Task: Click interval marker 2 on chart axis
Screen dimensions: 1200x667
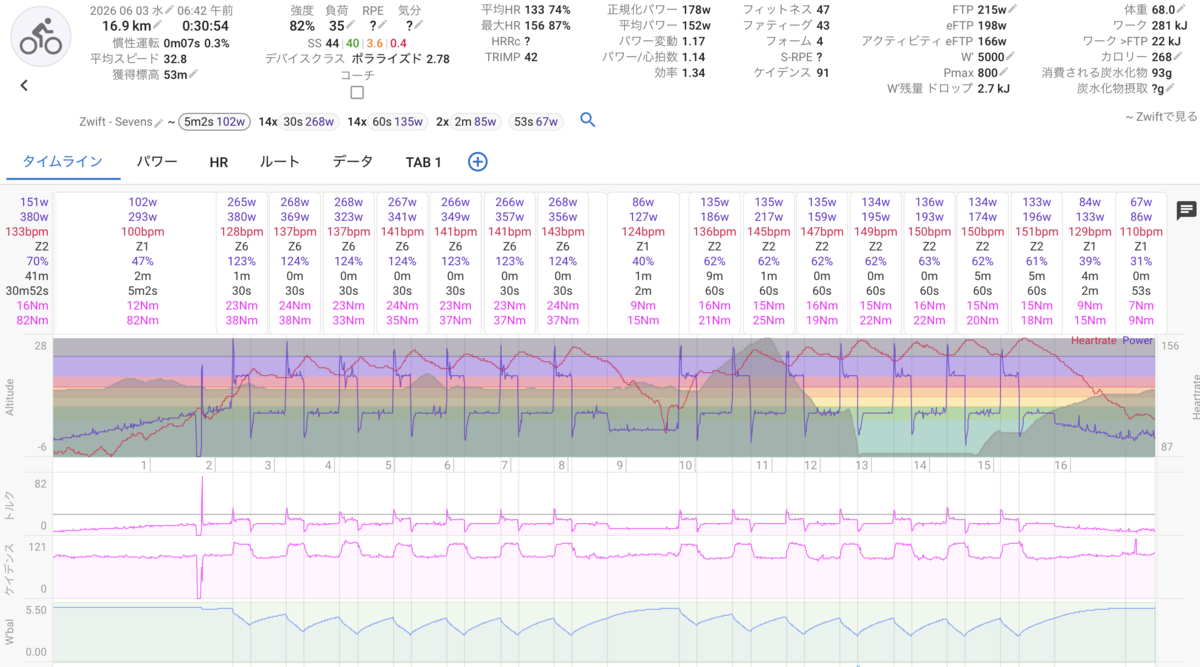Action: pos(209,465)
